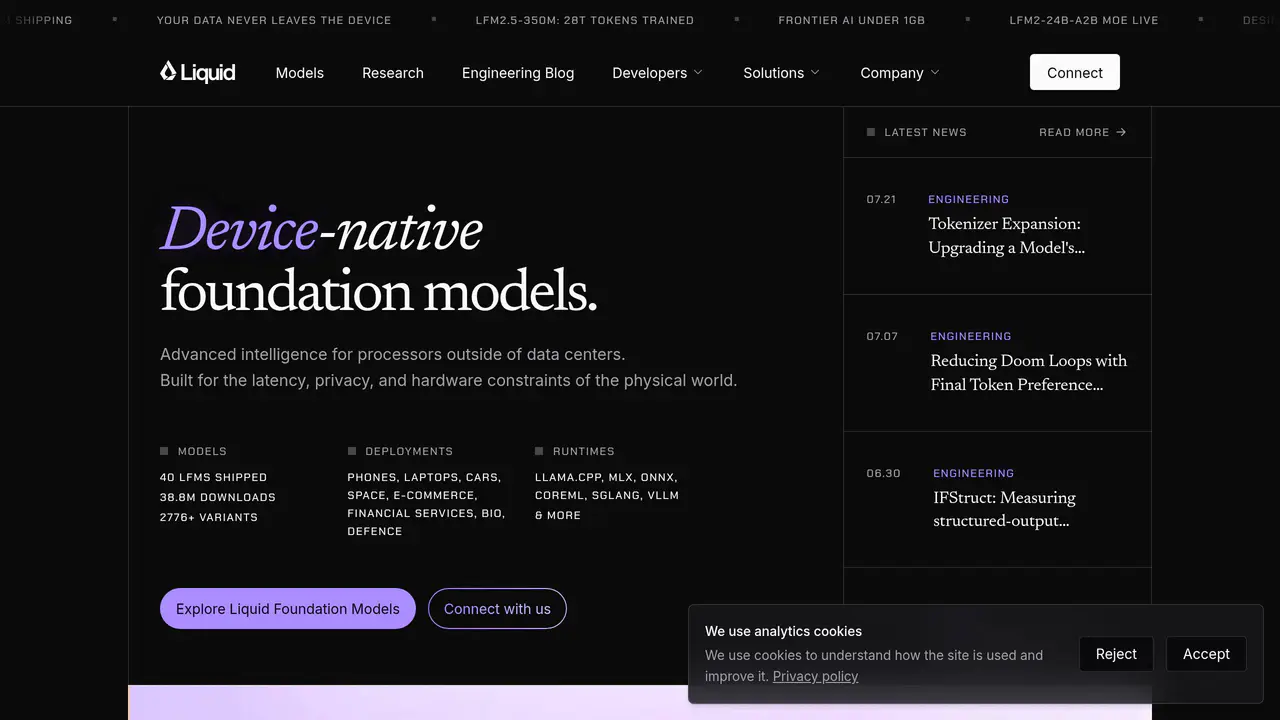This screenshot has height=720, width=1280.
Task: Open the Privacy policy link
Action: 815,676
